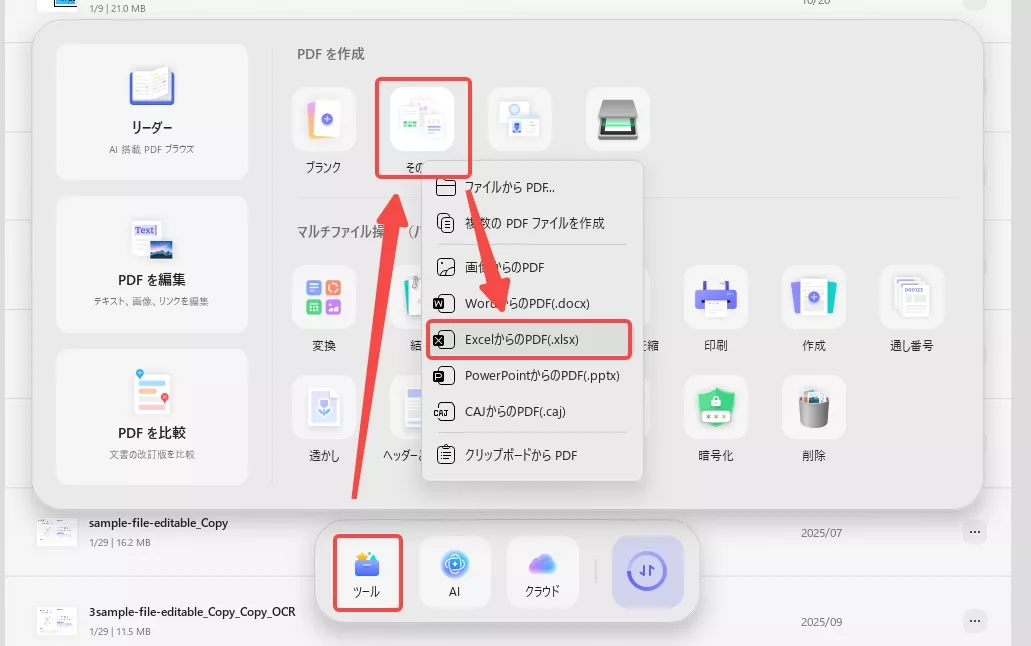Choose WordからのPDF(.docx) entry
The height and width of the screenshot is (646, 1031).
click(531, 303)
